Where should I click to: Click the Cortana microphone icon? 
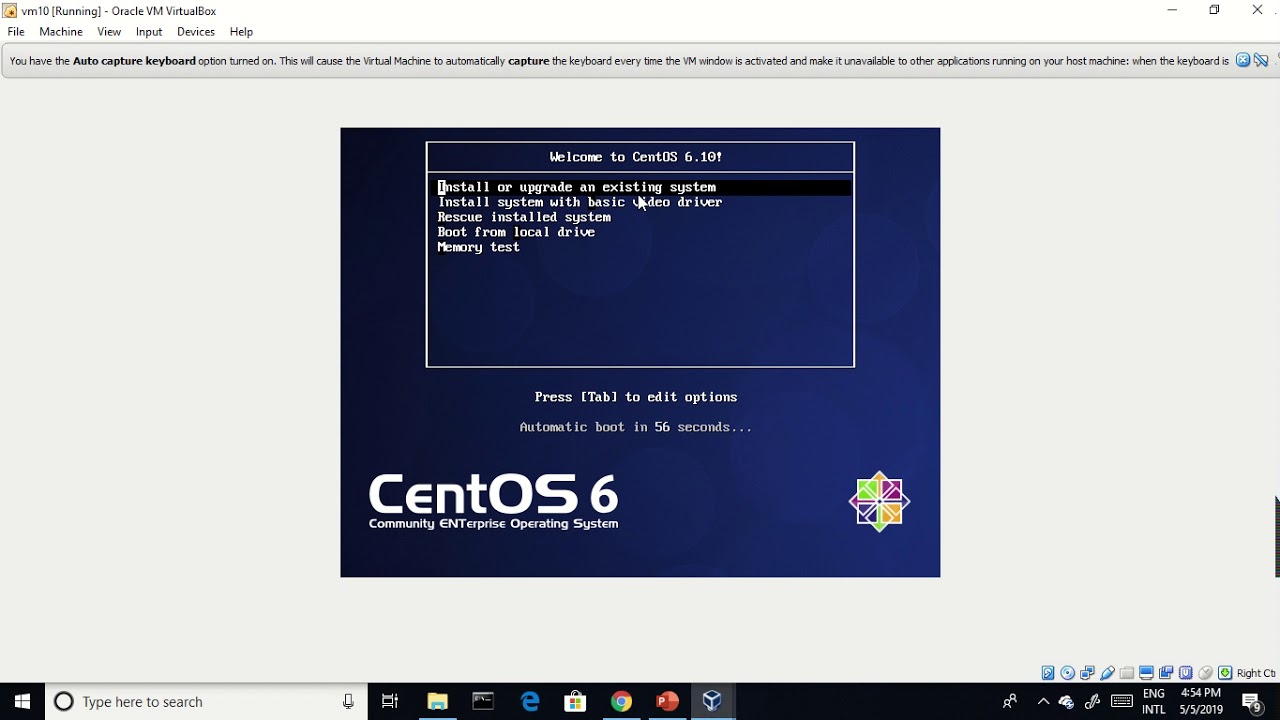(348, 702)
